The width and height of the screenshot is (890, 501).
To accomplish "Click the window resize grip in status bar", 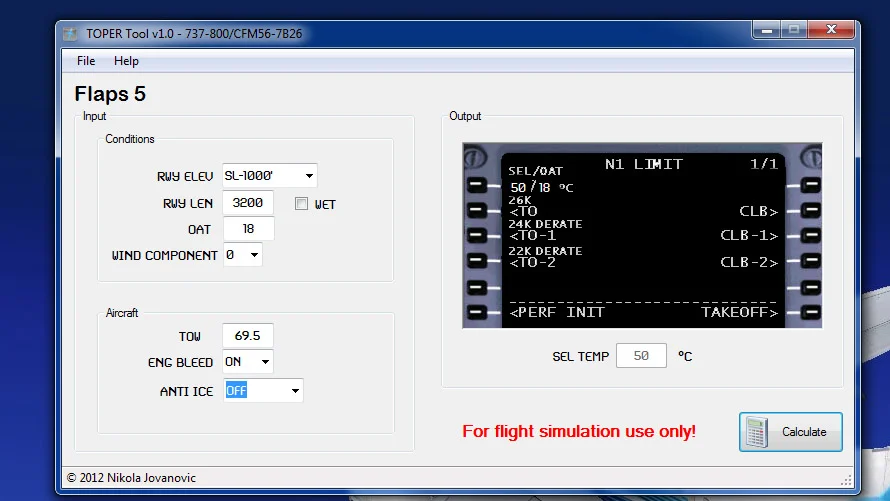I will click(846, 480).
